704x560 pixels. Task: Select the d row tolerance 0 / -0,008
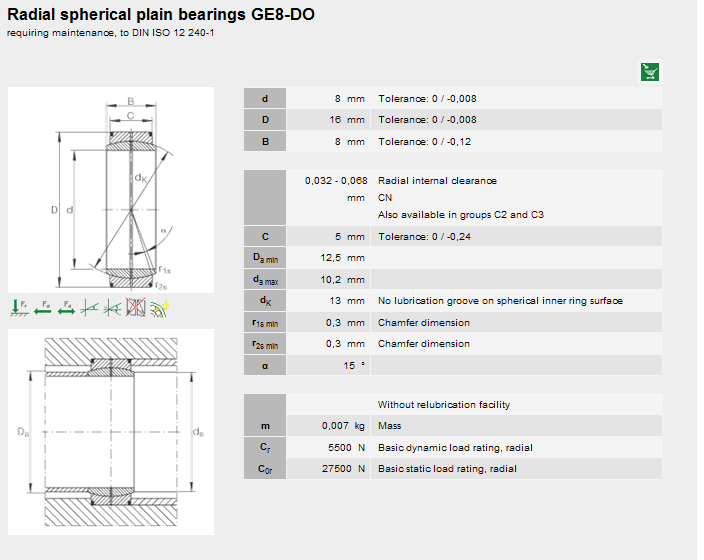tap(427, 98)
